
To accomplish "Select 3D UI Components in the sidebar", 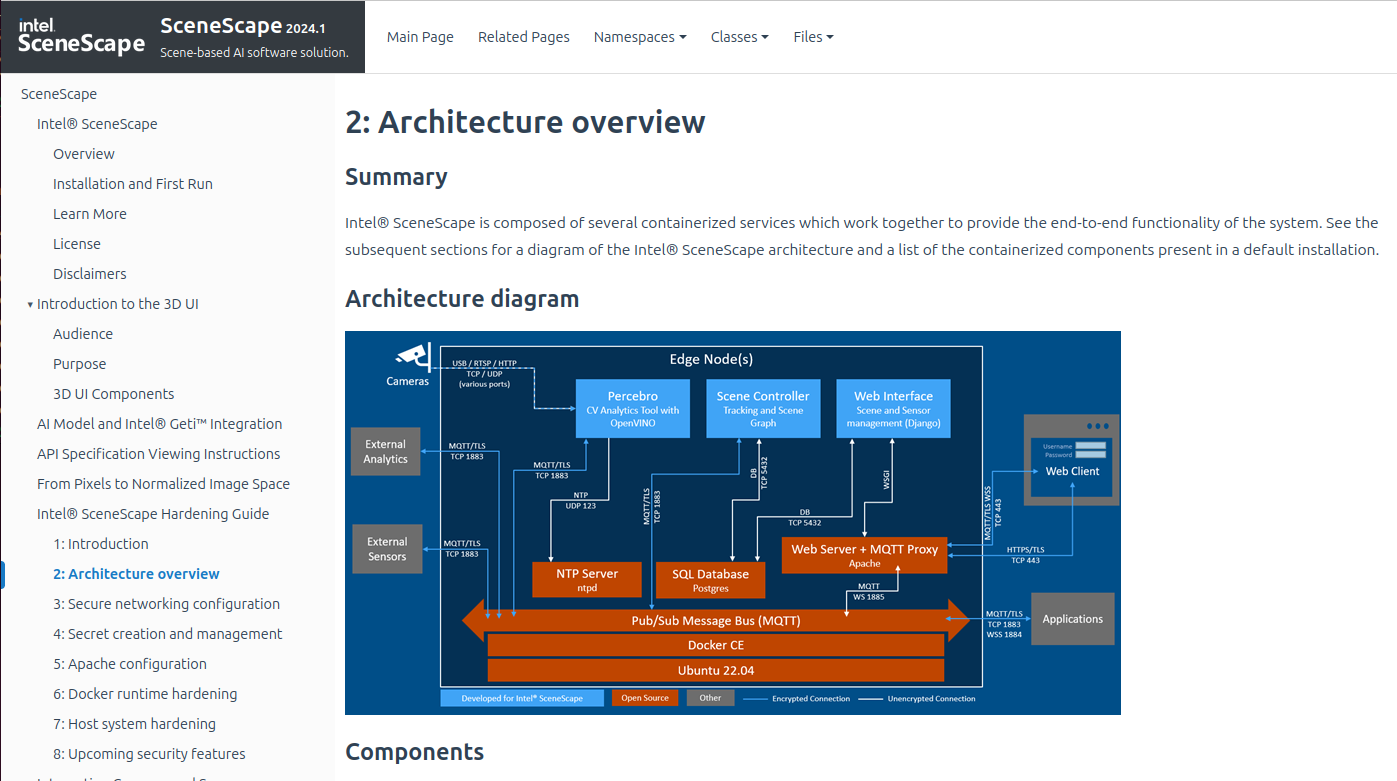I will coord(114,393).
